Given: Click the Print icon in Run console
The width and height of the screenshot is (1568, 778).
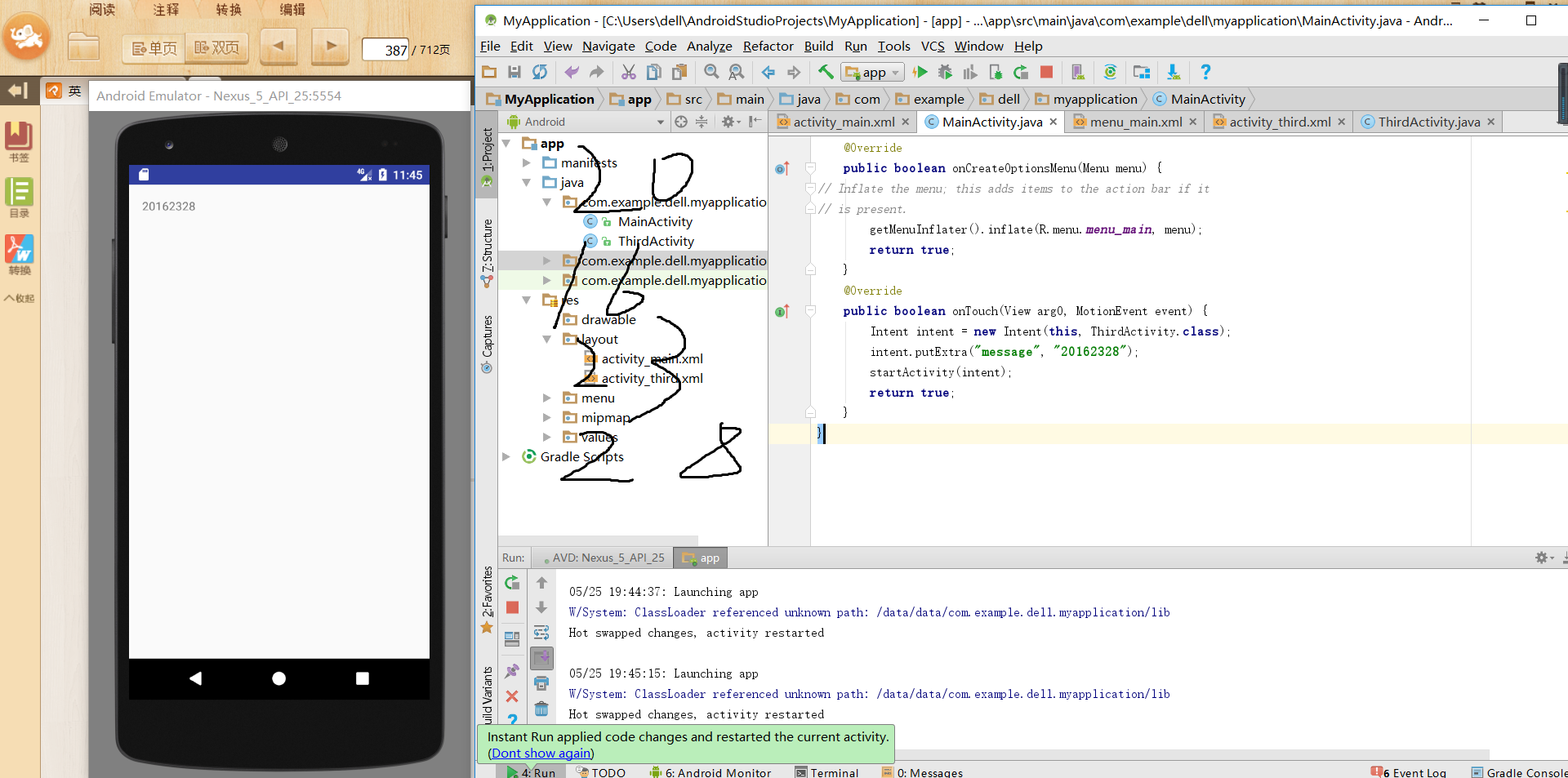Looking at the screenshot, I should (541, 683).
